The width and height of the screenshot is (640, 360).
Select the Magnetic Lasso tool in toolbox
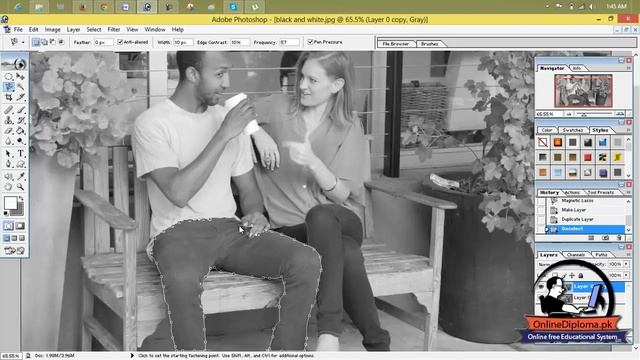pyautogui.click(x=9, y=87)
